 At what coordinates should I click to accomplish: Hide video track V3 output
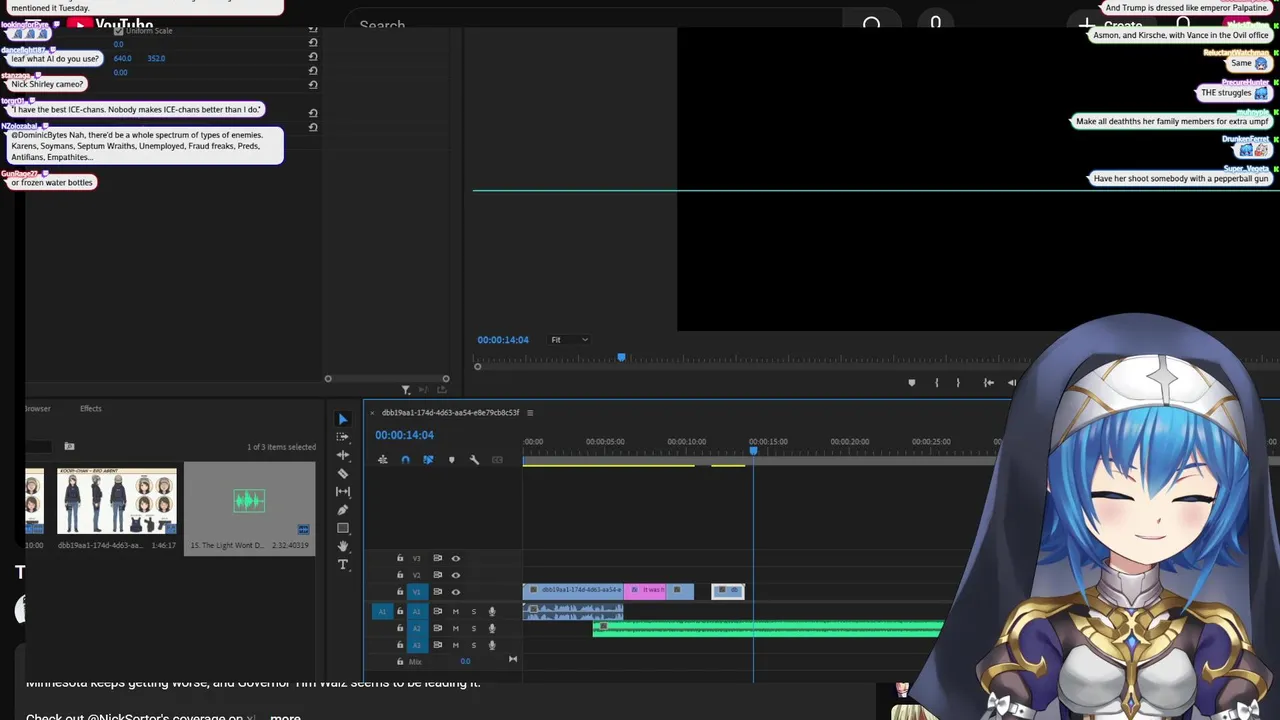(456, 558)
